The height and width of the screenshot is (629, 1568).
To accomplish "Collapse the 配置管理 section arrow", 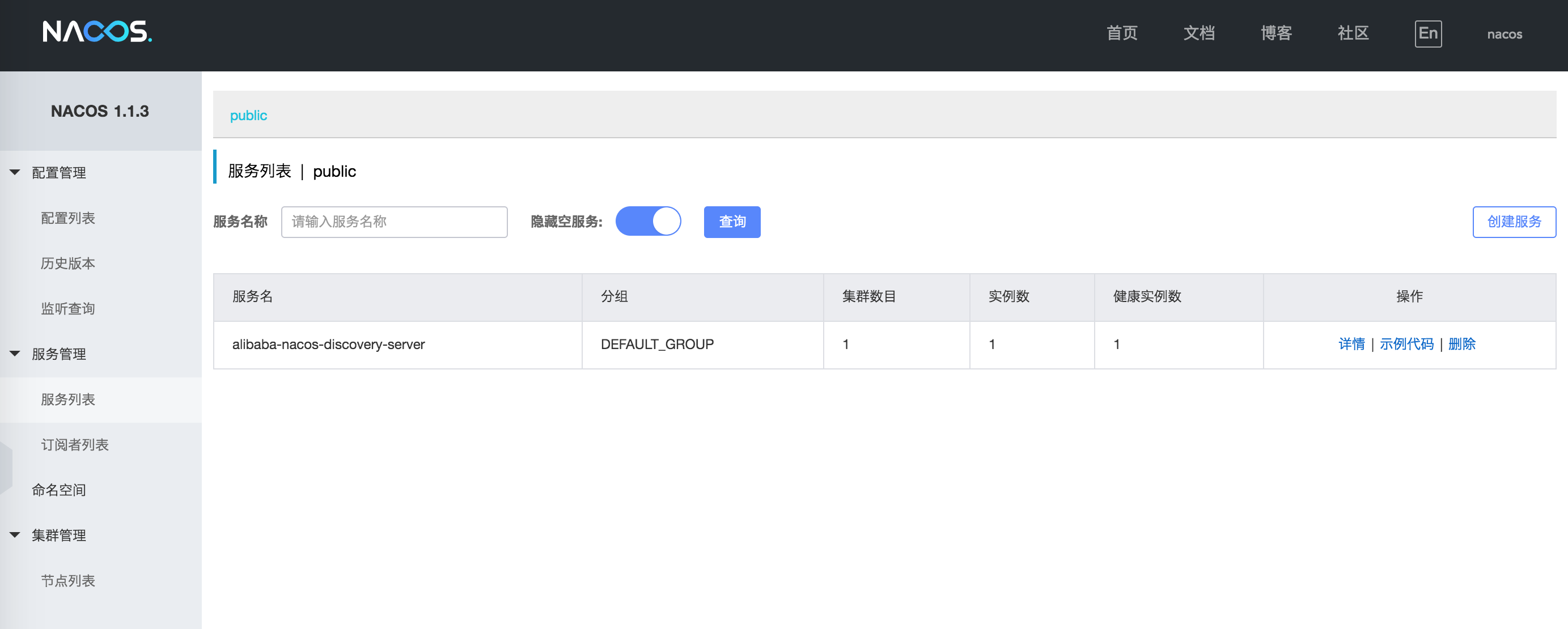I will pyautogui.click(x=15, y=173).
